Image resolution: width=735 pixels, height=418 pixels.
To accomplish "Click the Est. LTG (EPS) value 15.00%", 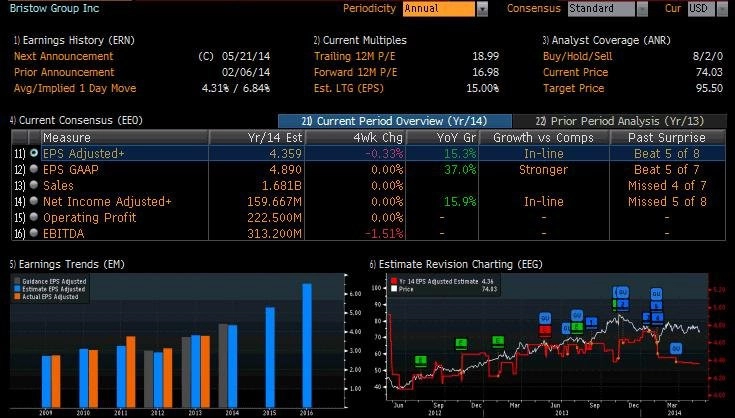I will click(482, 88).
